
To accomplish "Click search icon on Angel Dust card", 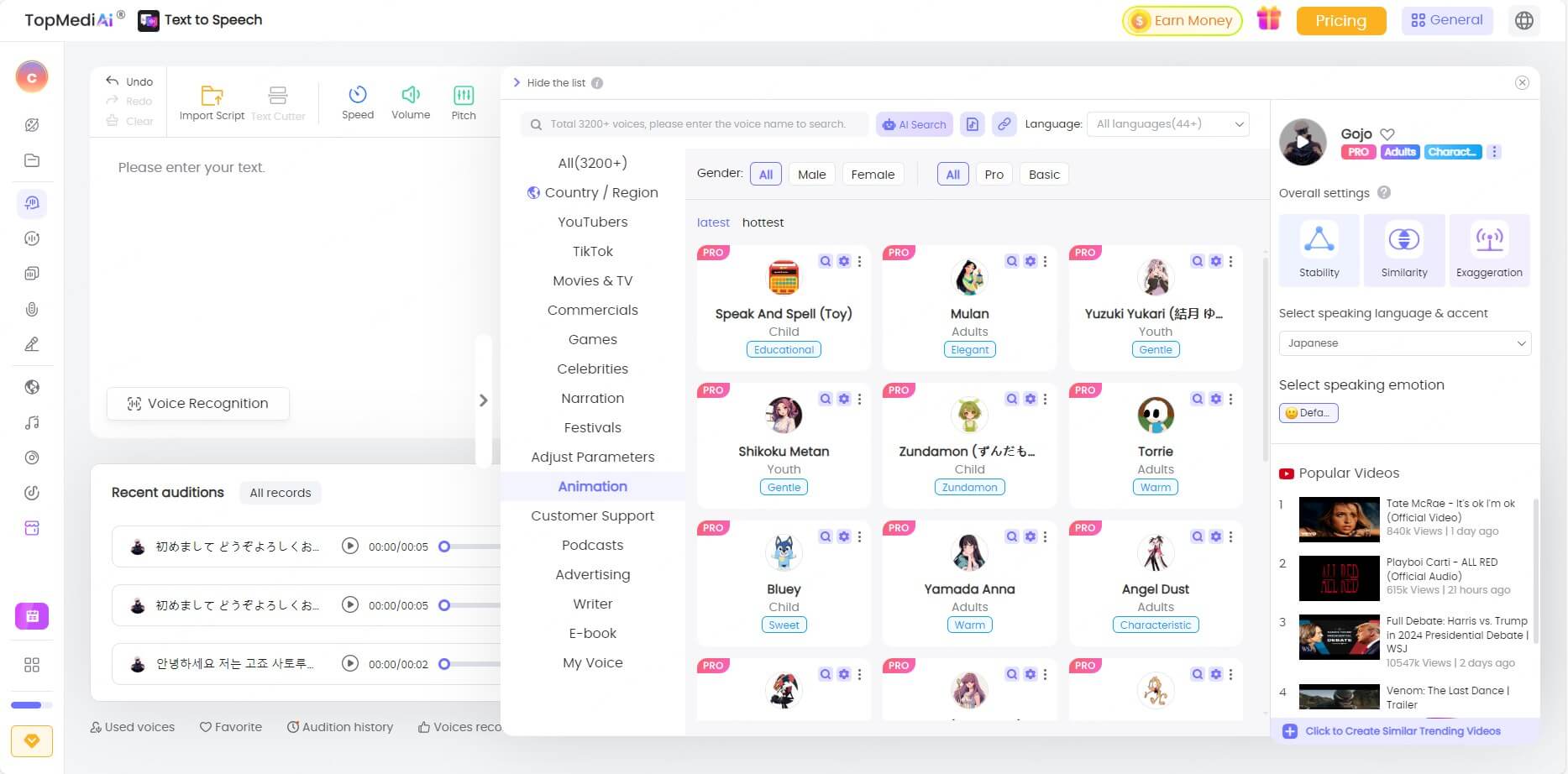I will coord(1198,536).
